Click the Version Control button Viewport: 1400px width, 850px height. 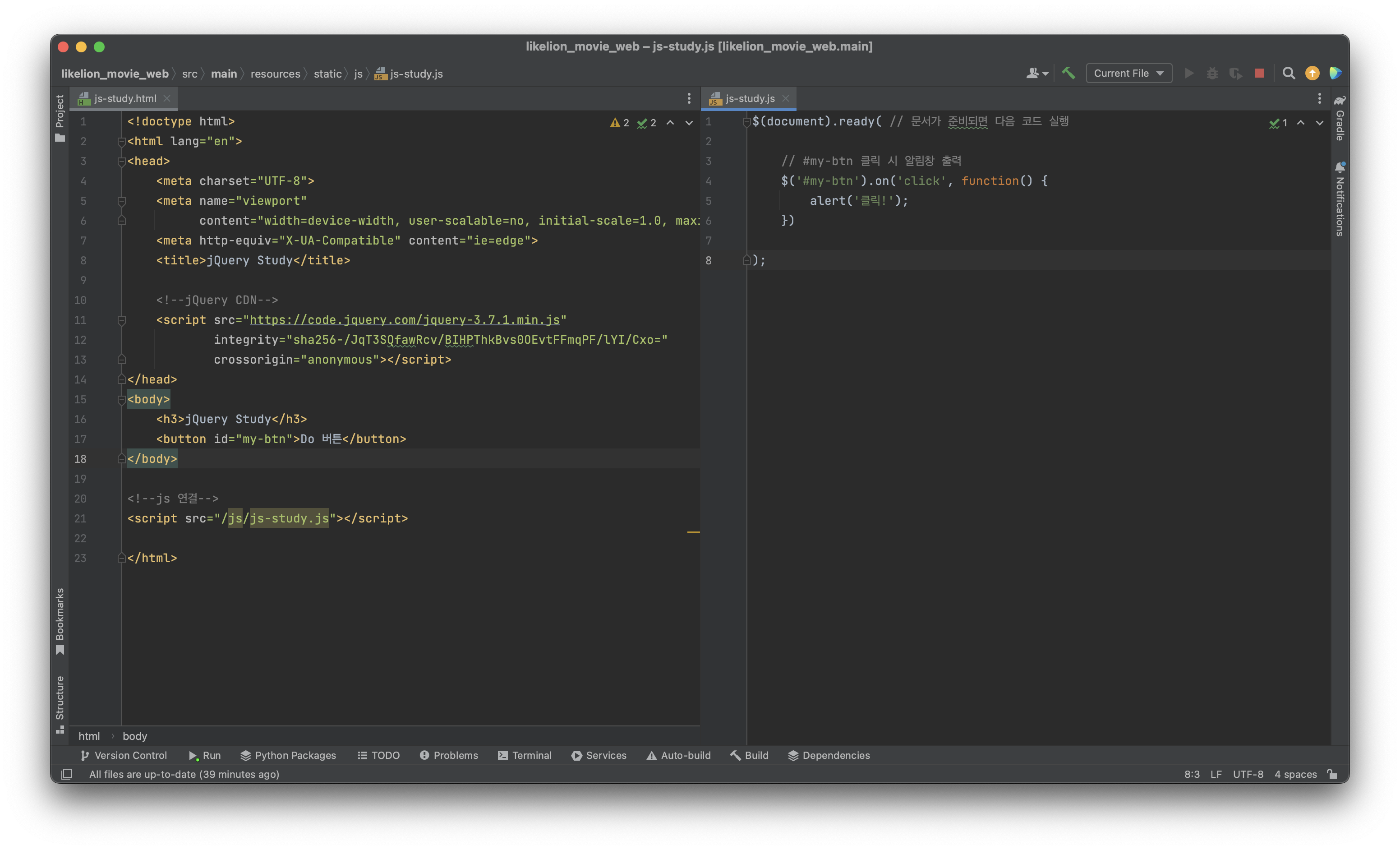point(124,755)
